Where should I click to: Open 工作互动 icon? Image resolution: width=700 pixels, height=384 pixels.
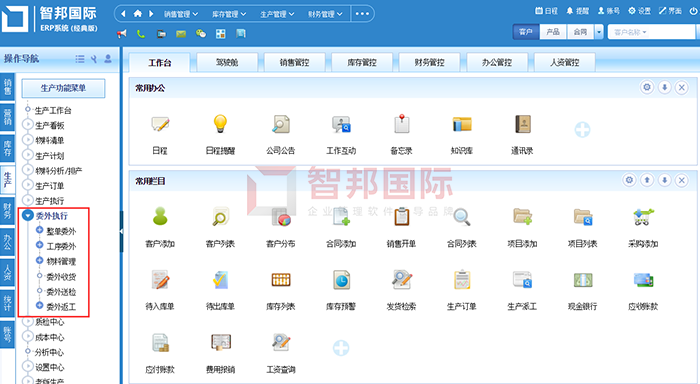coord(341,124)
